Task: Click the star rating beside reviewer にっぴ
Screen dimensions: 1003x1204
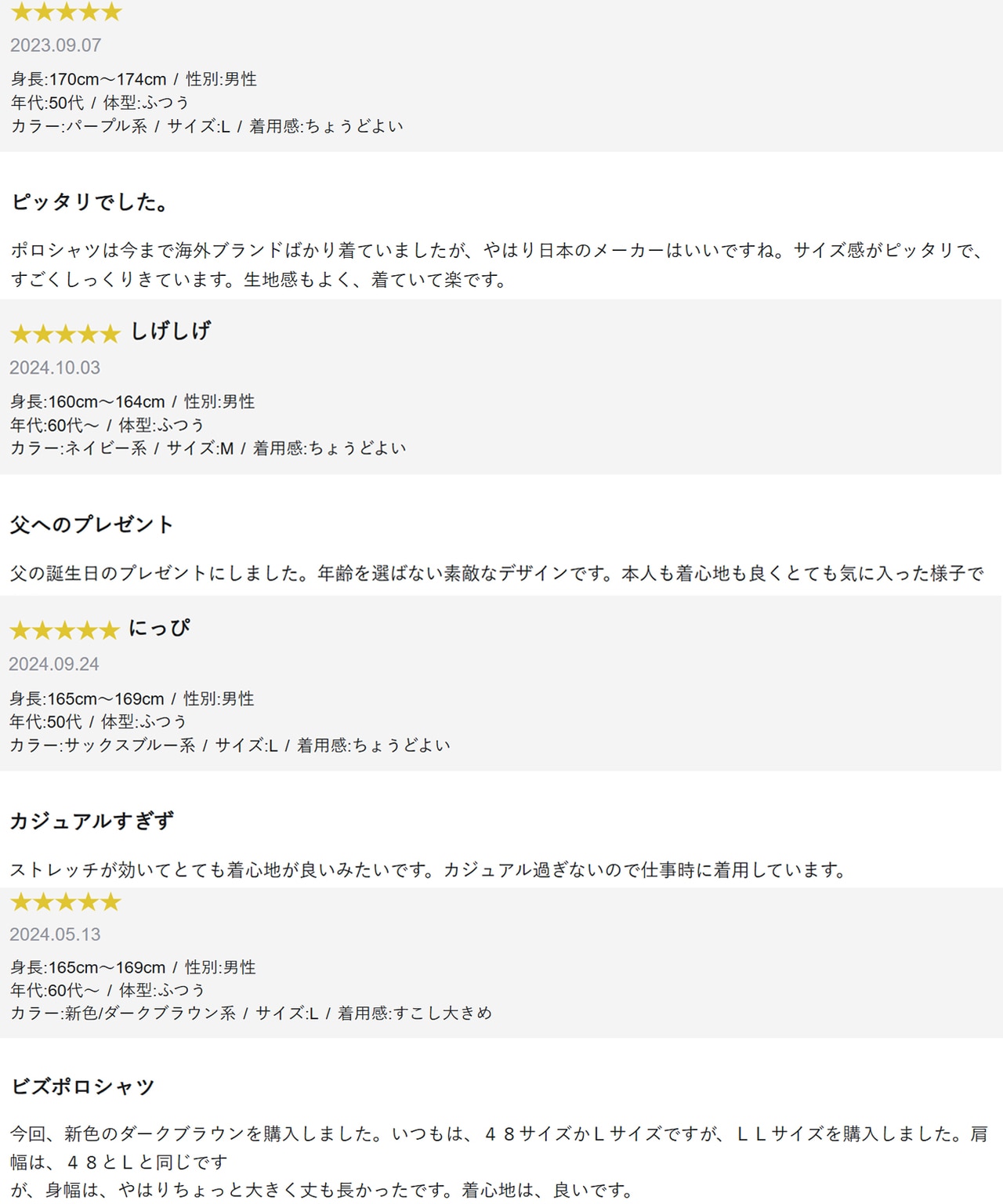Action: click(64, 630)
